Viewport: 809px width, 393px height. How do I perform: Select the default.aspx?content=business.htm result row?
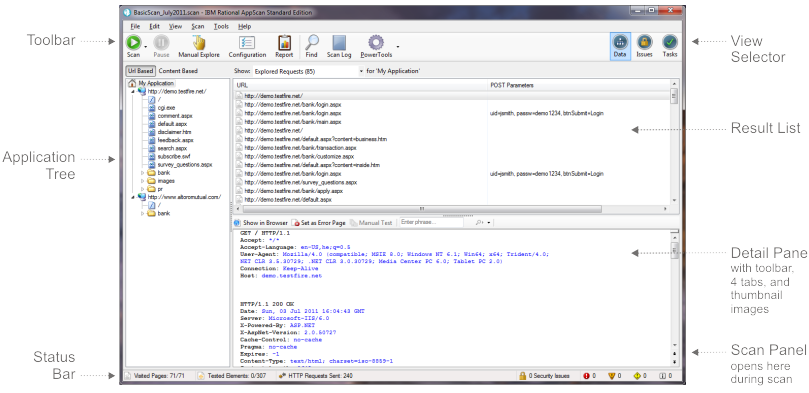coord(452,139)
